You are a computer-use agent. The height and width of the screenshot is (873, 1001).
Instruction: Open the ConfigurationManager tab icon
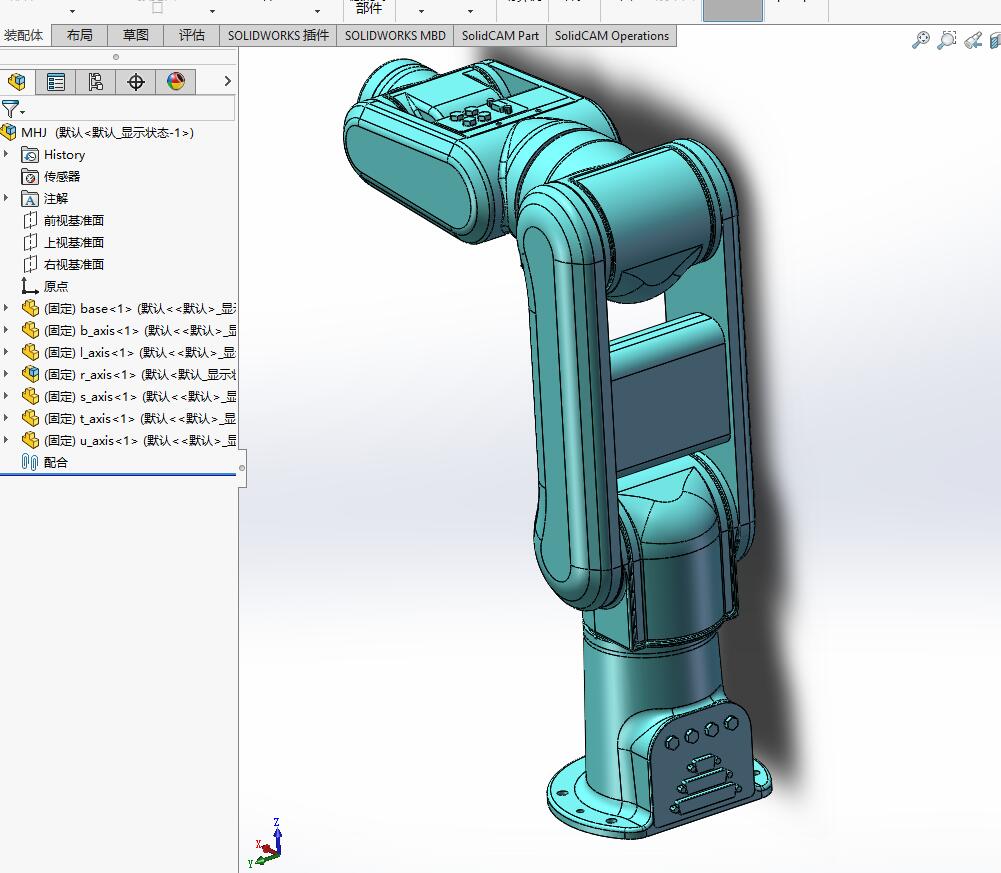(x=95, y=82)
